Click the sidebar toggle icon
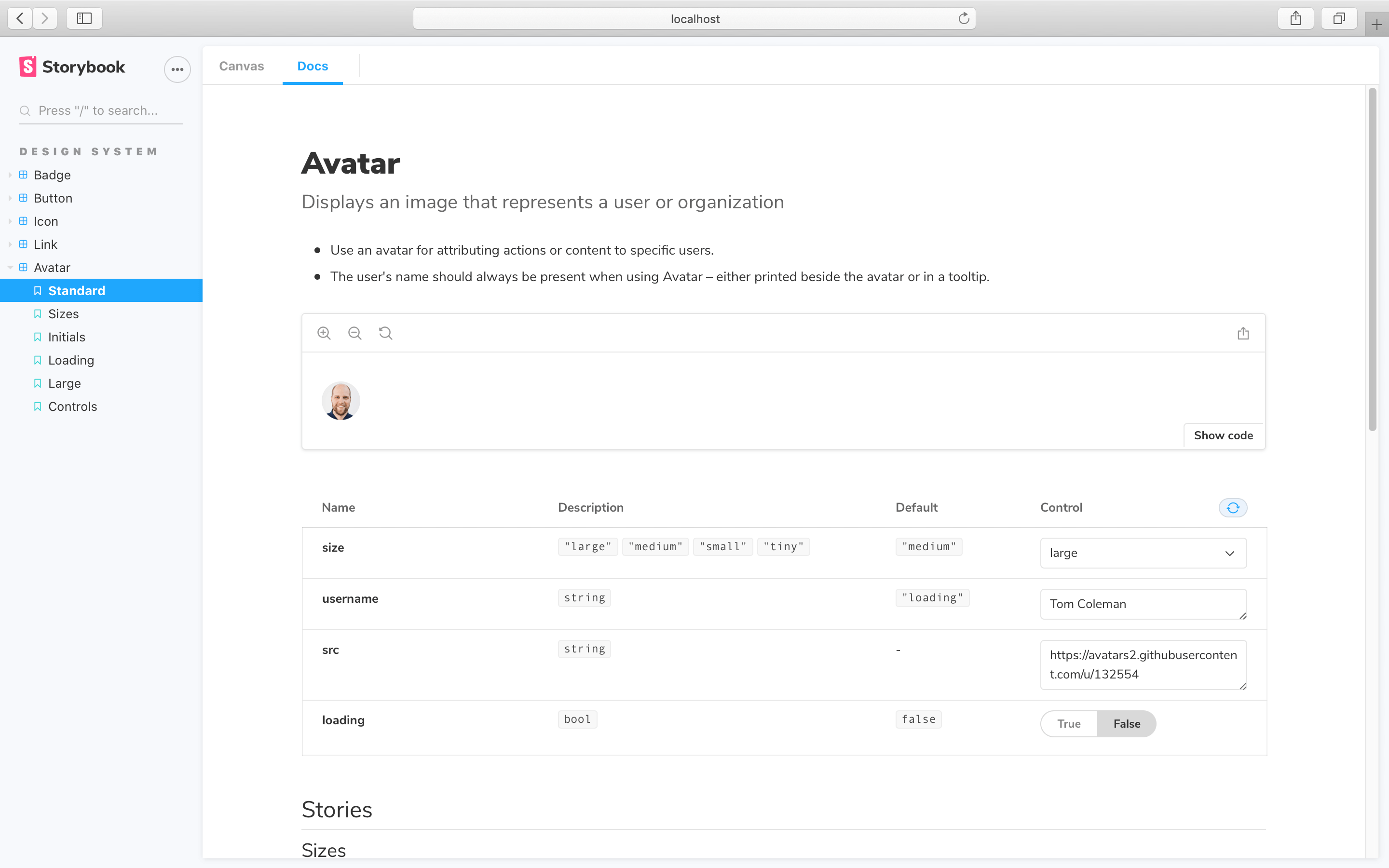The image size is (1389, 868). click(x=84, y=19)
